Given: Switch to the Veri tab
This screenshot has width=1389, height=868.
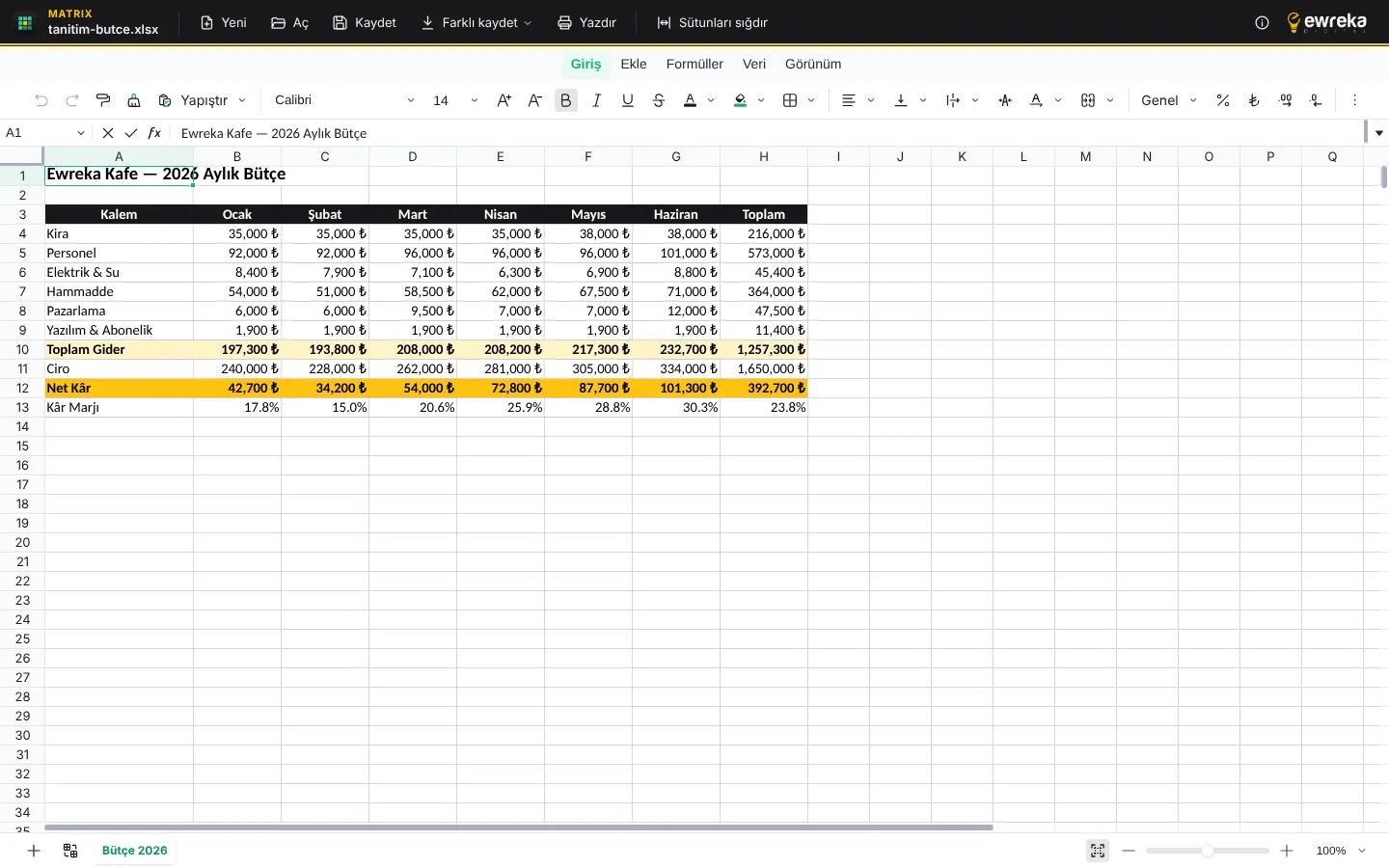Looking at the screenshot, I should pyautogui.click(x=754, y=64).
